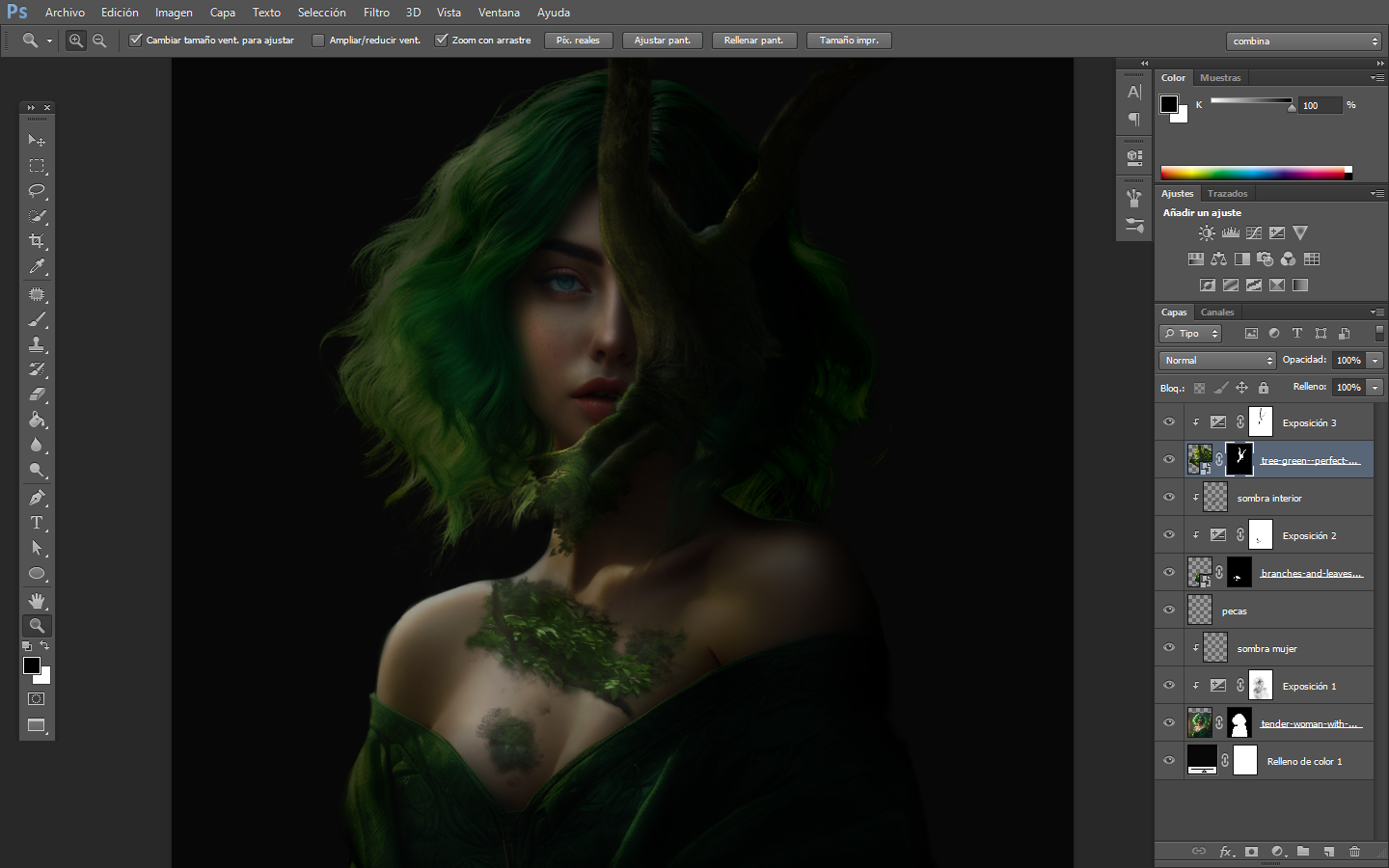Add a Curves adjustment
Viewport: 1389px width, 868px height.
[1254, 233]
